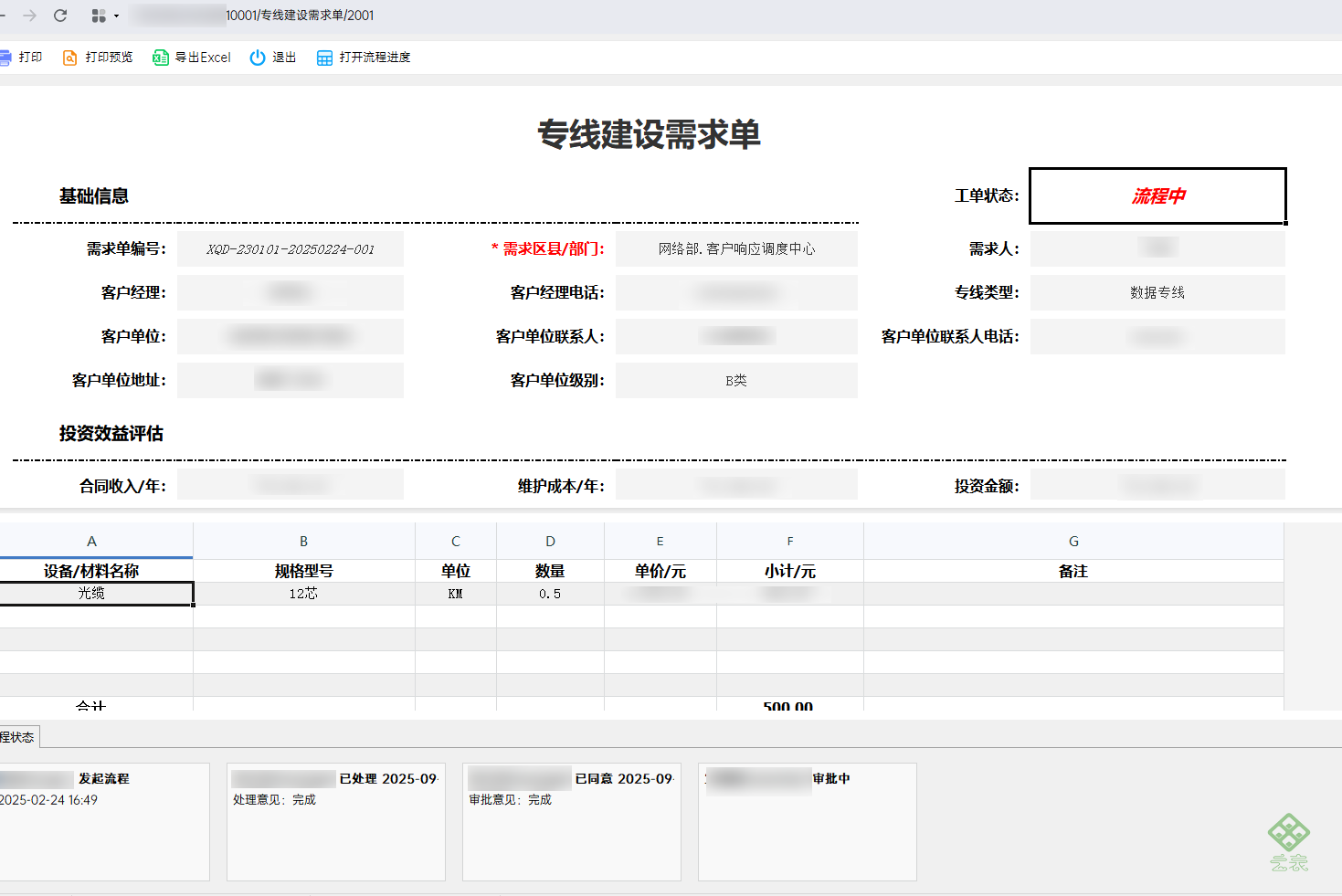Click the 专线类型 field showing 数据专线

pyautogui.click(x=1157, y=293)
